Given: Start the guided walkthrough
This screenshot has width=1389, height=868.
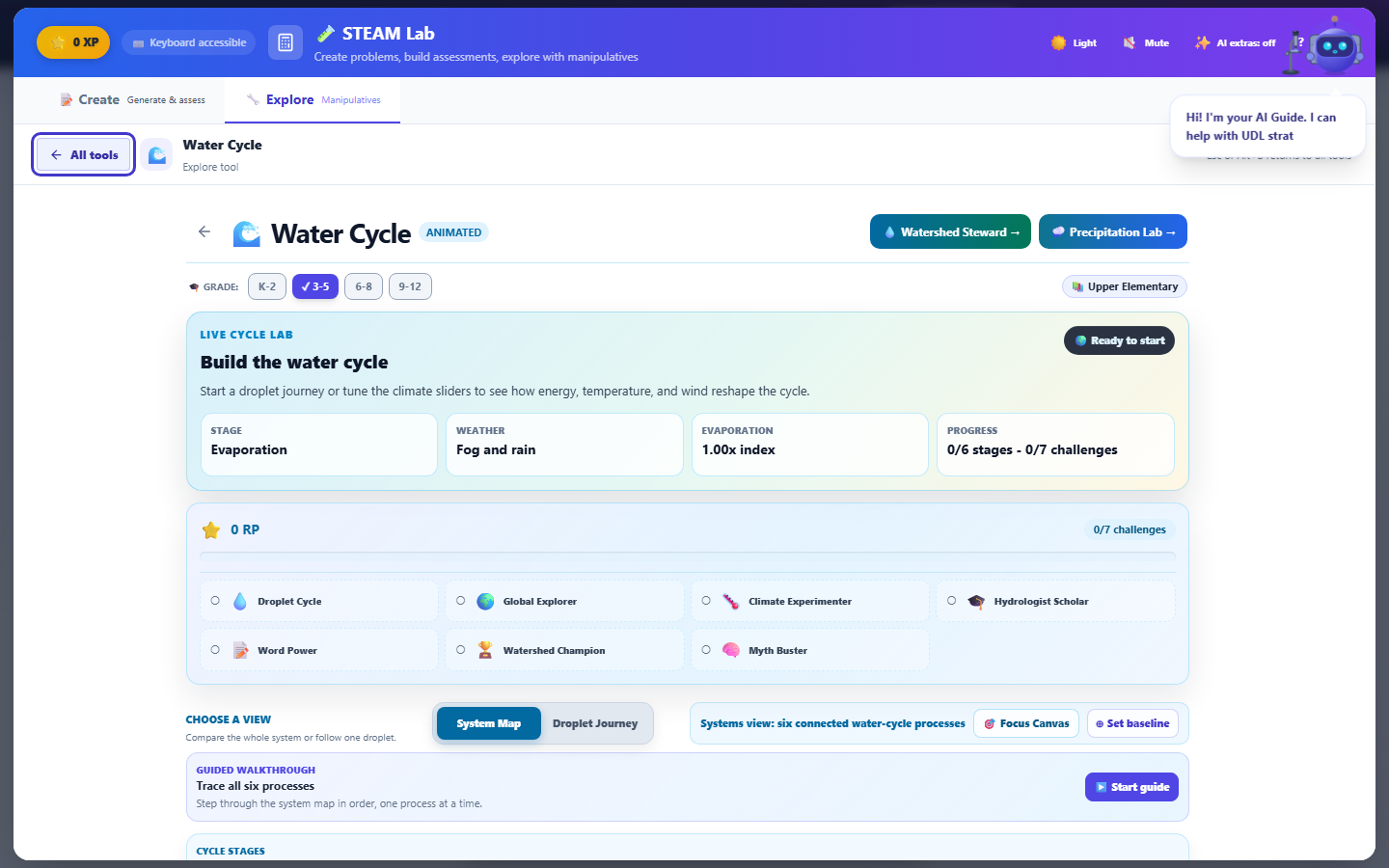Looking at the screenshot, I should [1131, 787].
